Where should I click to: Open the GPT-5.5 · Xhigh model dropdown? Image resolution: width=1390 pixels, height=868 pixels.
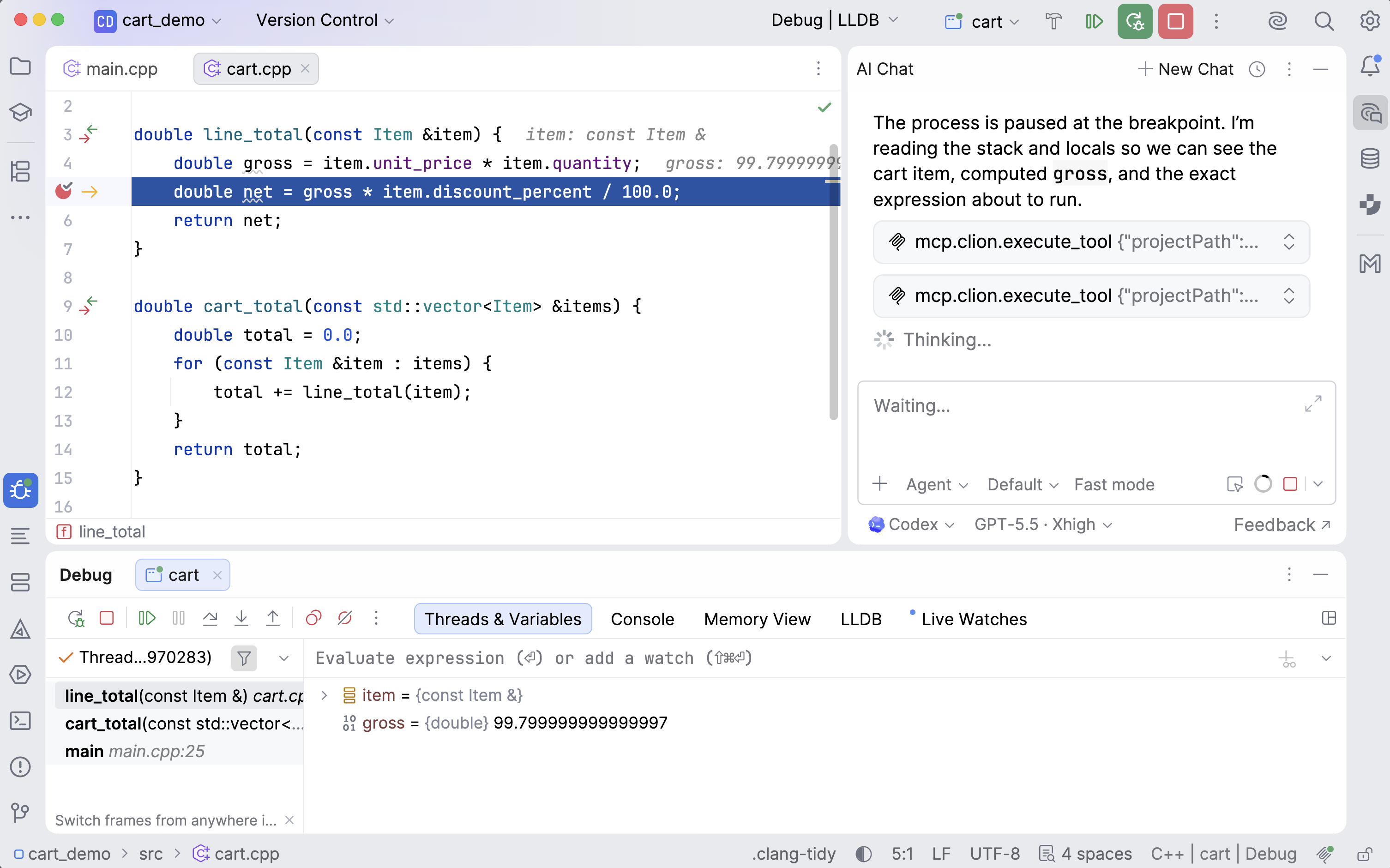(x=1043, y=524)
